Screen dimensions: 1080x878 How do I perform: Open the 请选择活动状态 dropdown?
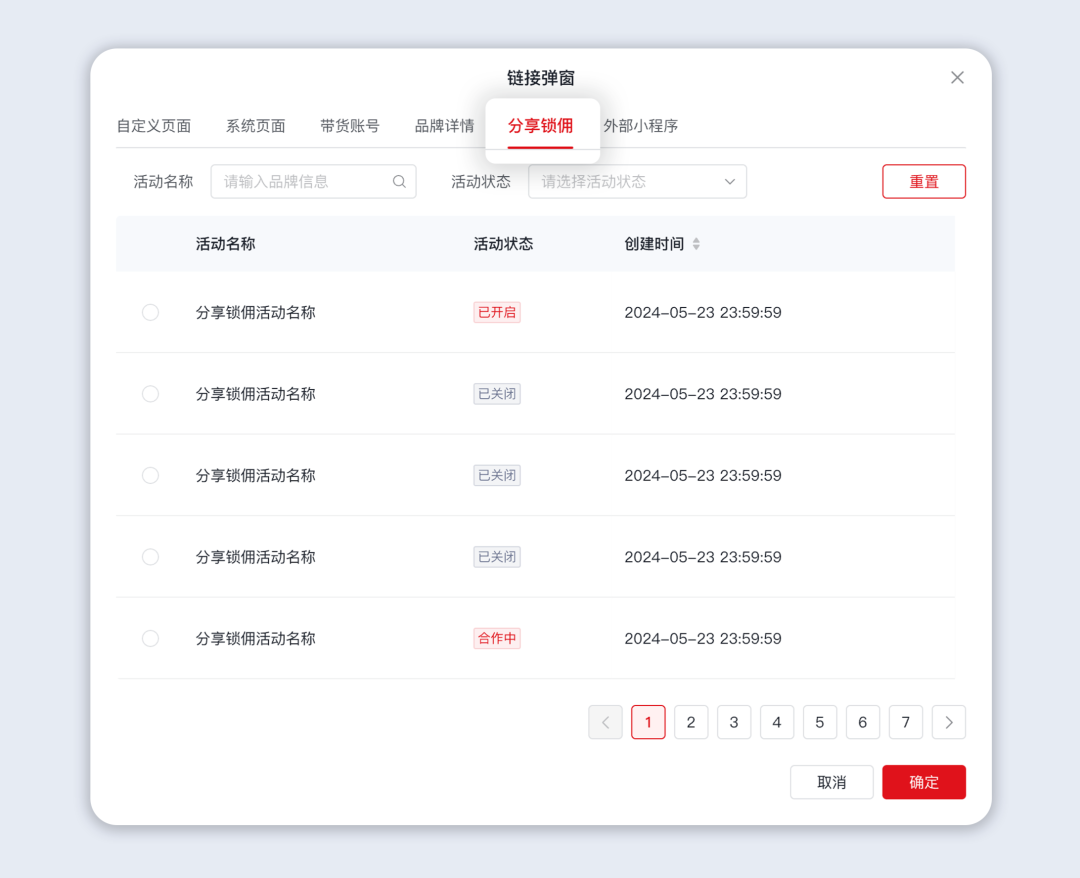click(620, 181)
